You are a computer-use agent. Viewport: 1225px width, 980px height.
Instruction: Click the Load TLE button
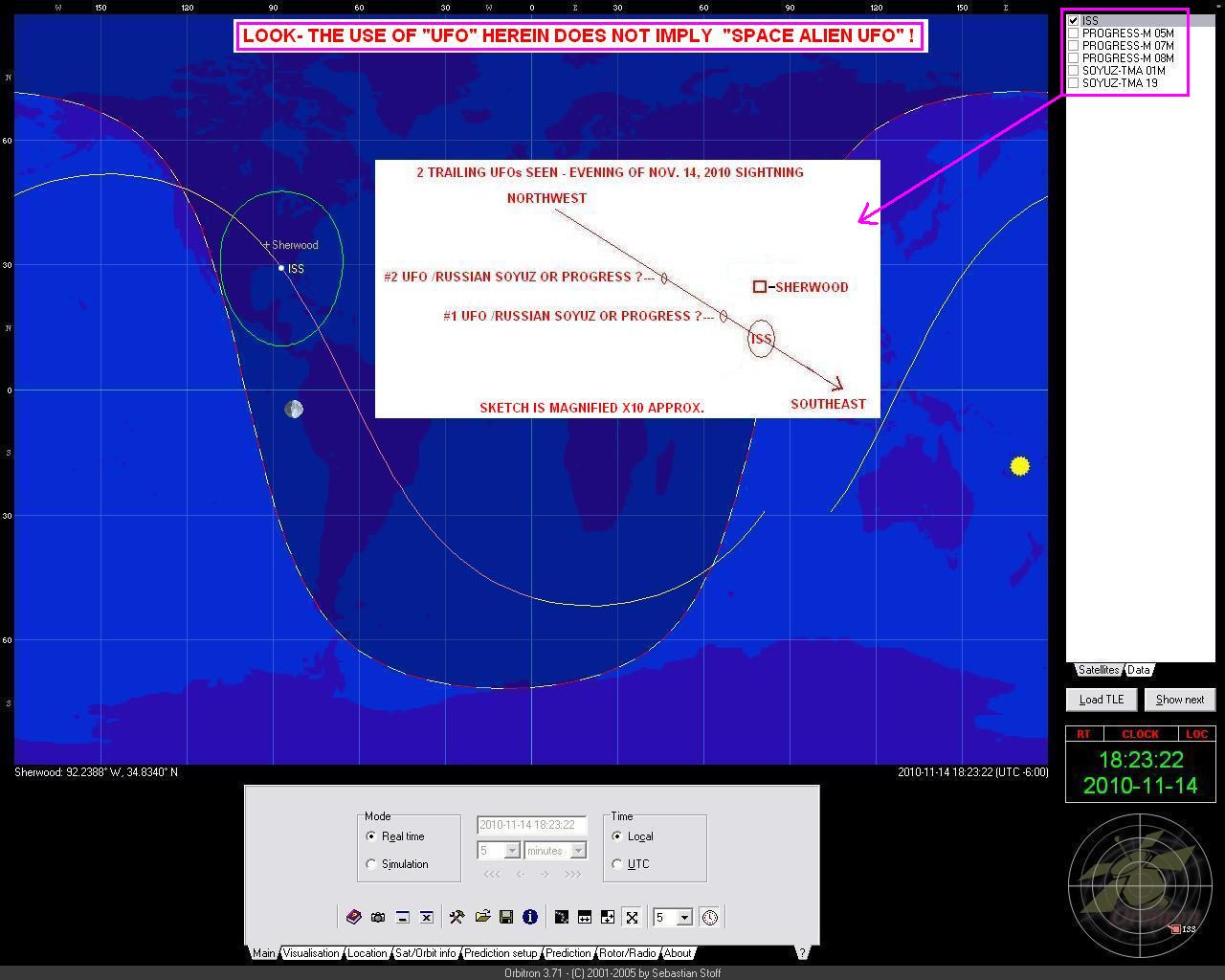click(x=1101, y=700)
